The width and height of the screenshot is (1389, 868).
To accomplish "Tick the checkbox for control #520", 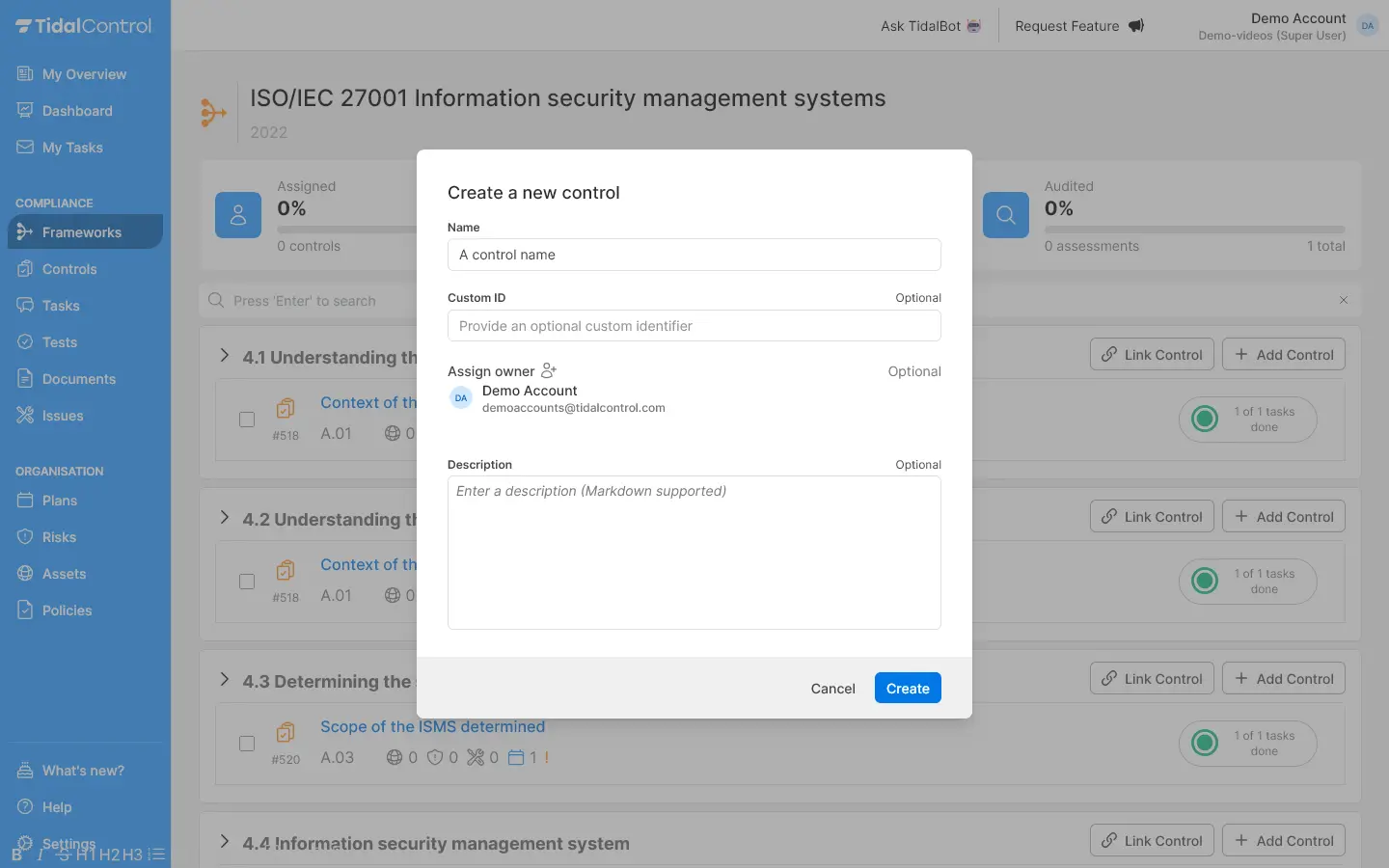I will (x=247, y=744).
